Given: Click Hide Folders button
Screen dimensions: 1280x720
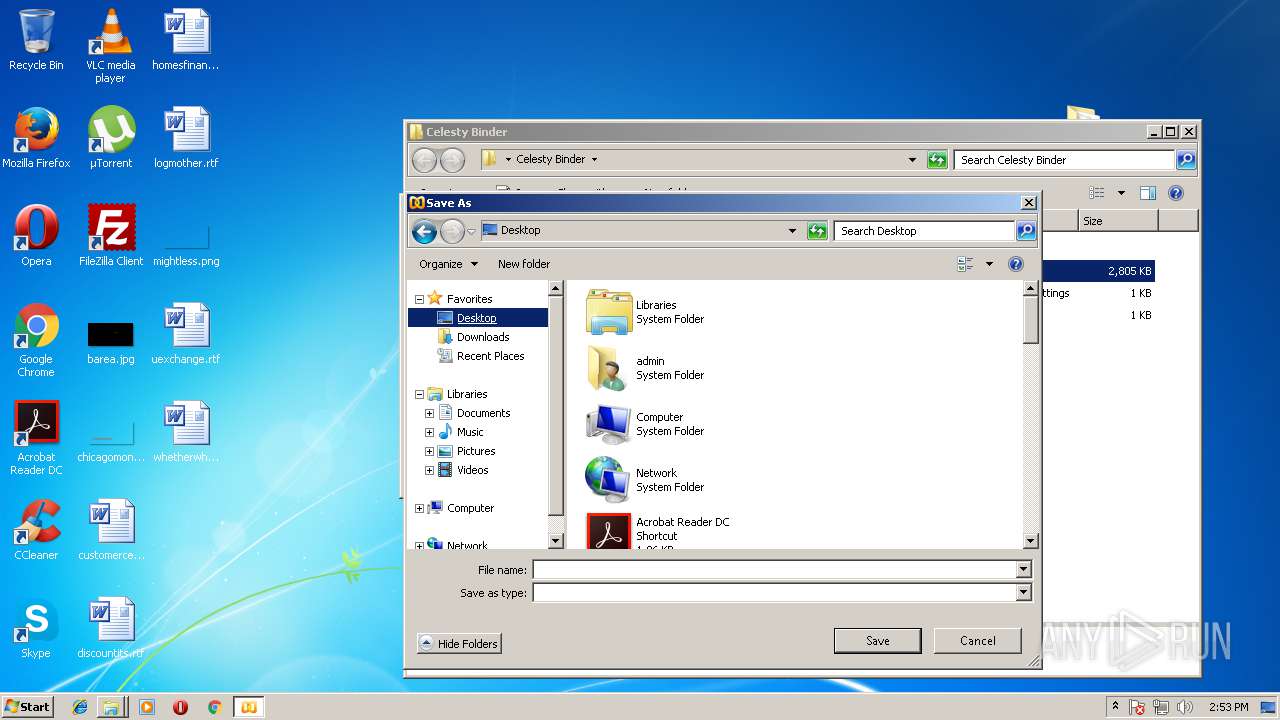Looking at the screenshot, I should coord(459,644).
